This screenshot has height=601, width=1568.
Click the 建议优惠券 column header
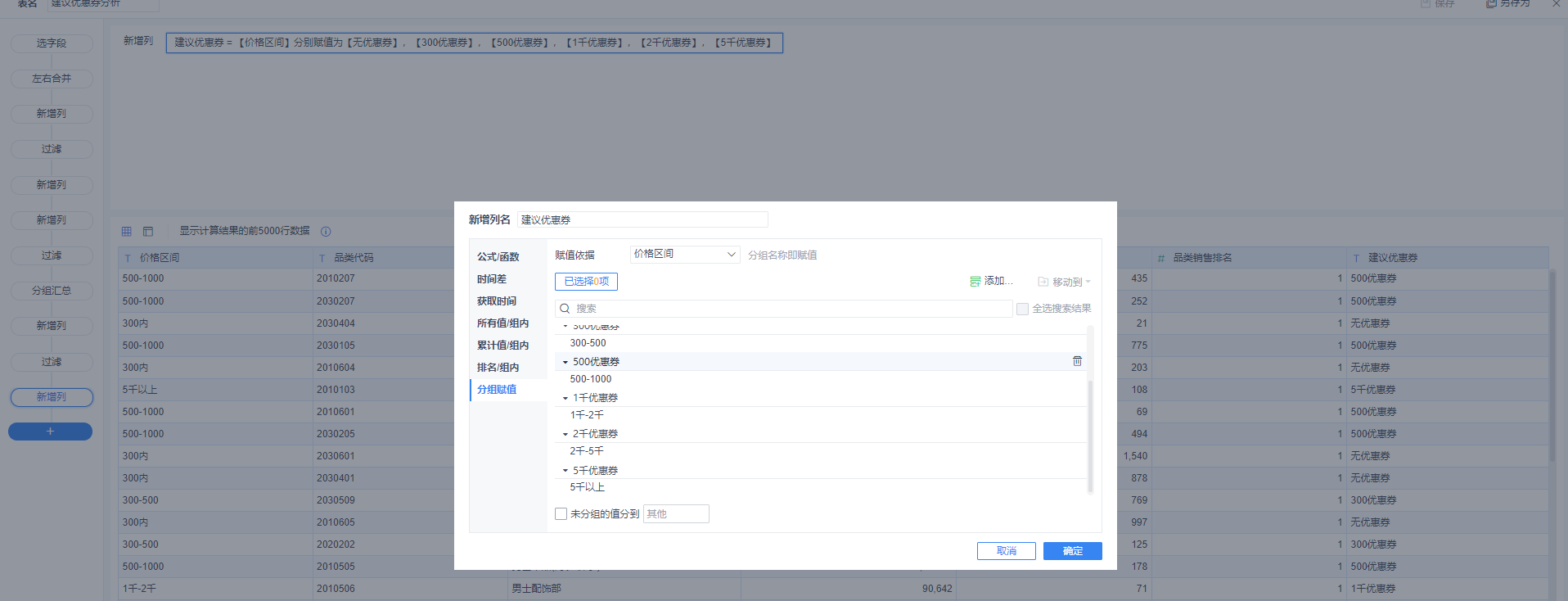tap(1448, 258)
